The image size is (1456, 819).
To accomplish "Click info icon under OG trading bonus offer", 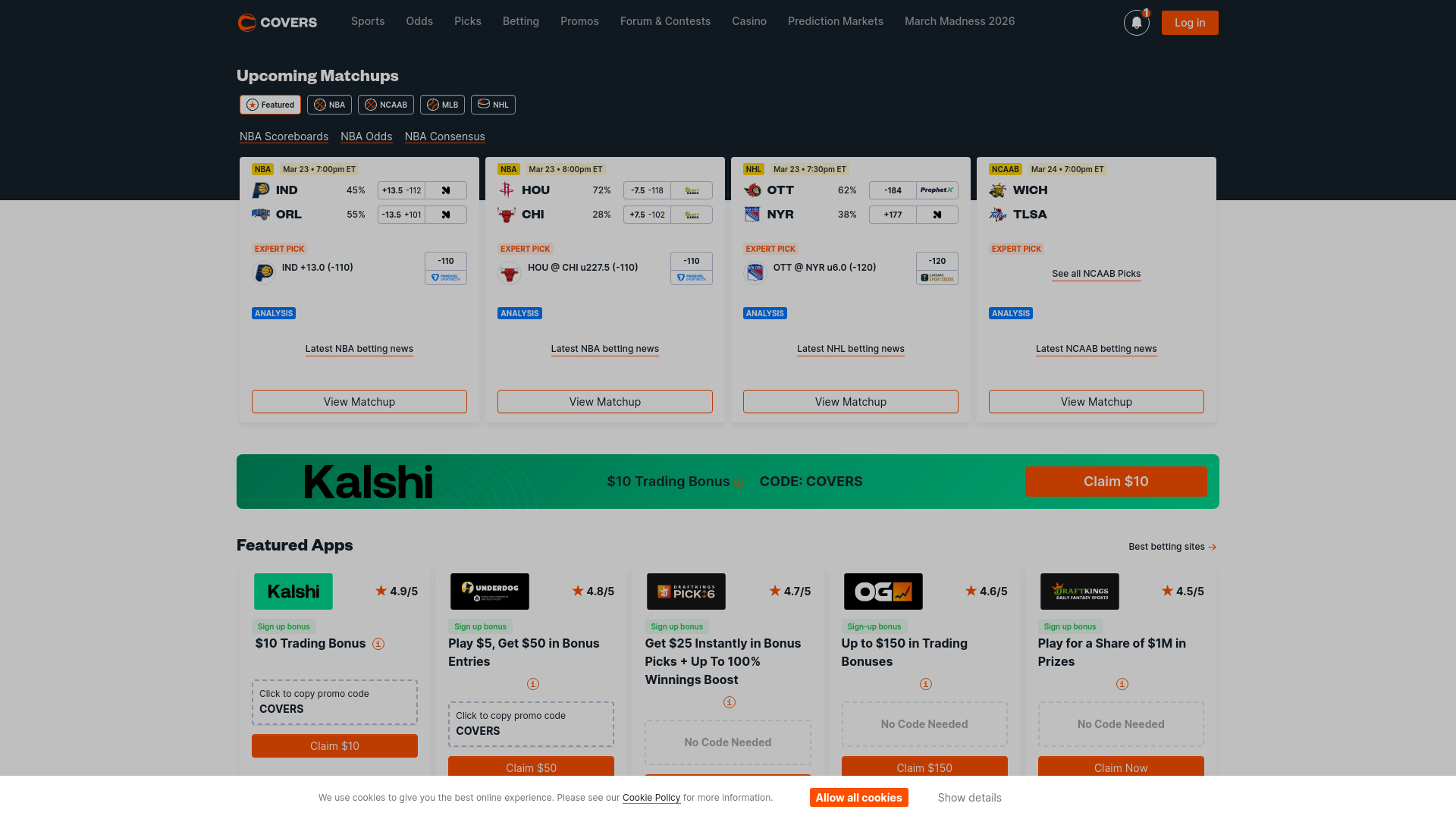I will (926, 684).
